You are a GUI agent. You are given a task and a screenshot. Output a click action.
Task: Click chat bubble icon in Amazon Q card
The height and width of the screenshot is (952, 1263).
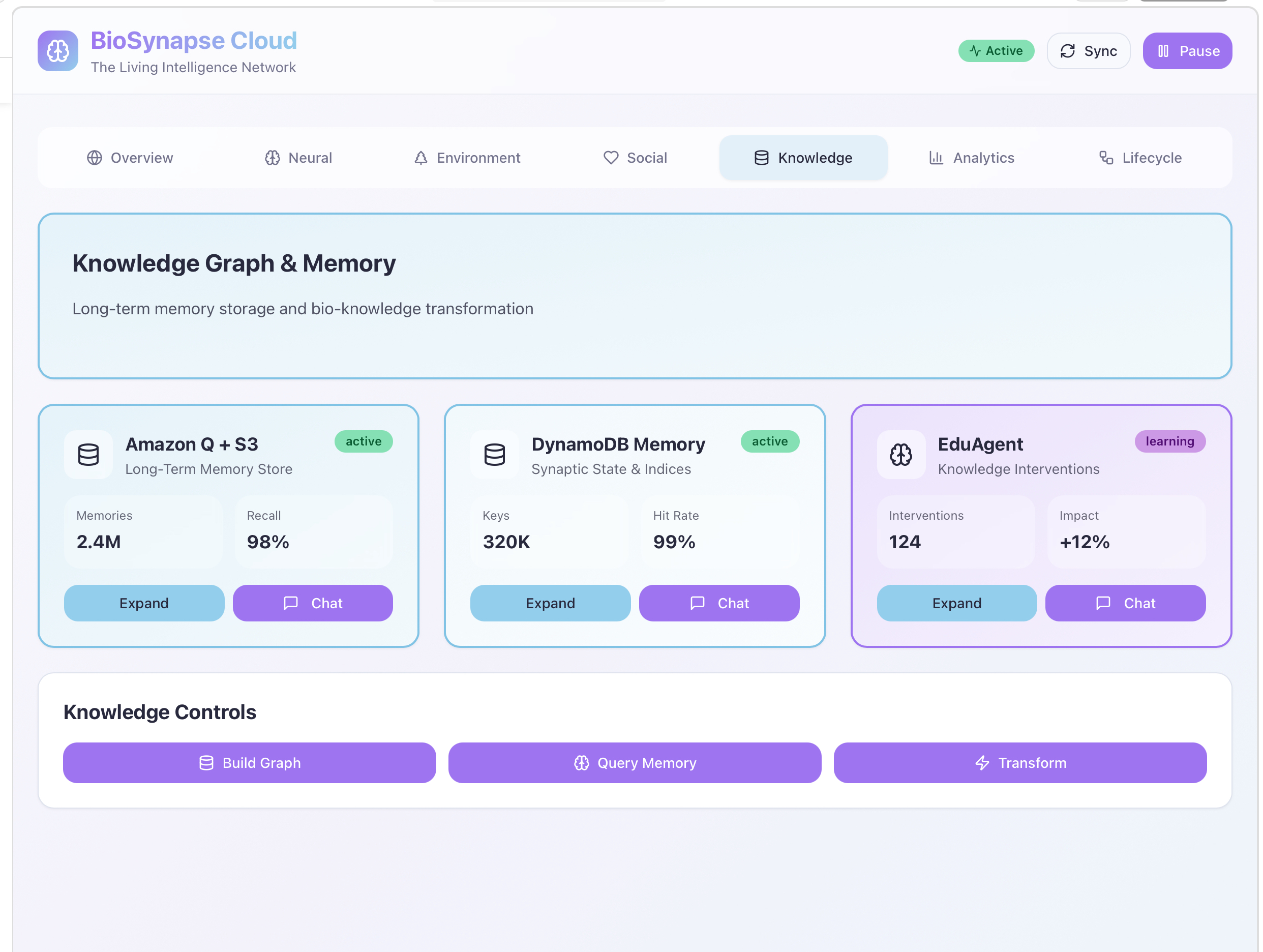pos(291,603)
